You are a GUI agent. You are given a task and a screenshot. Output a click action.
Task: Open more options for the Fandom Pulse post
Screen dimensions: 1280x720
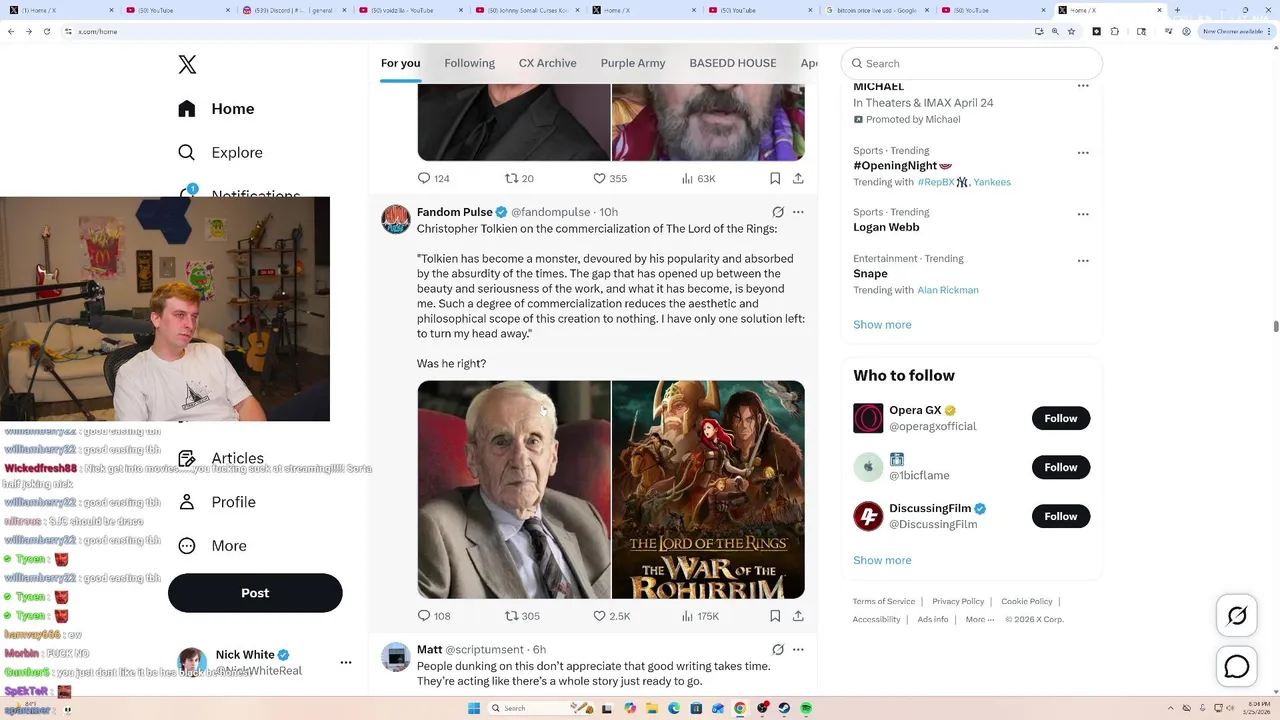[798, 212]
